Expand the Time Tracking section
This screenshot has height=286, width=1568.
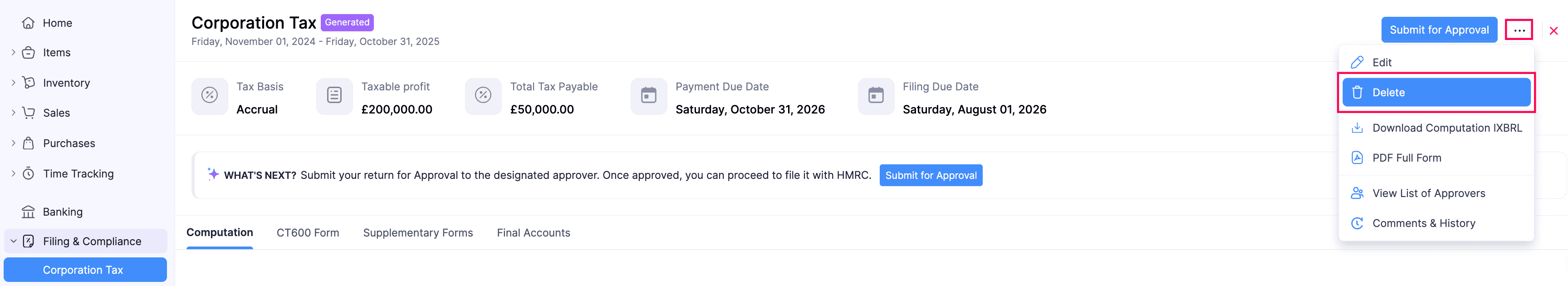(14, 173)
